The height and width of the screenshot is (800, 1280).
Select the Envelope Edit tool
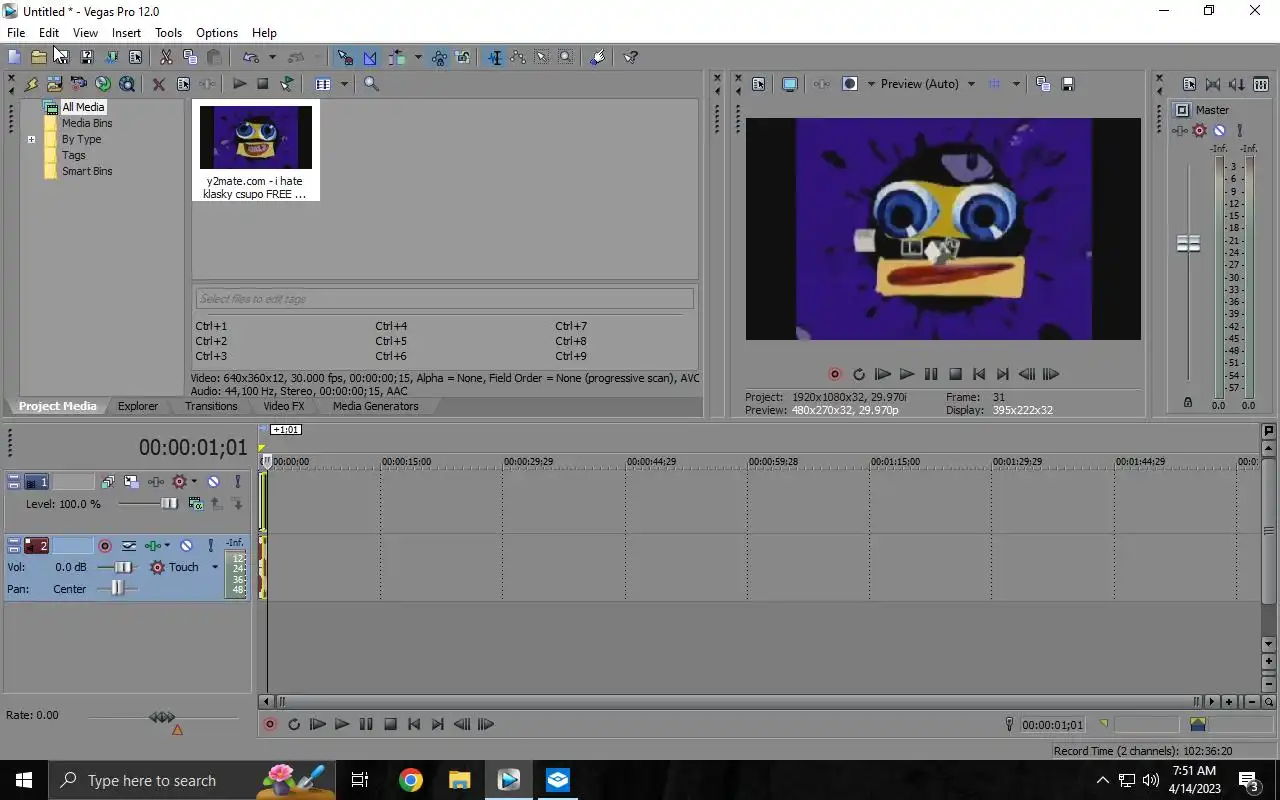click(518, 57)
